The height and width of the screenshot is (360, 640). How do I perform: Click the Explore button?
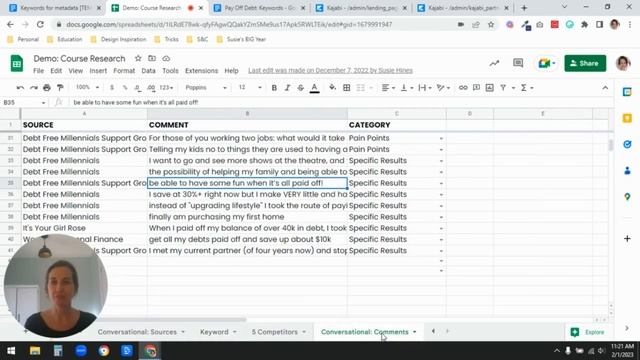tap(587, 332)
